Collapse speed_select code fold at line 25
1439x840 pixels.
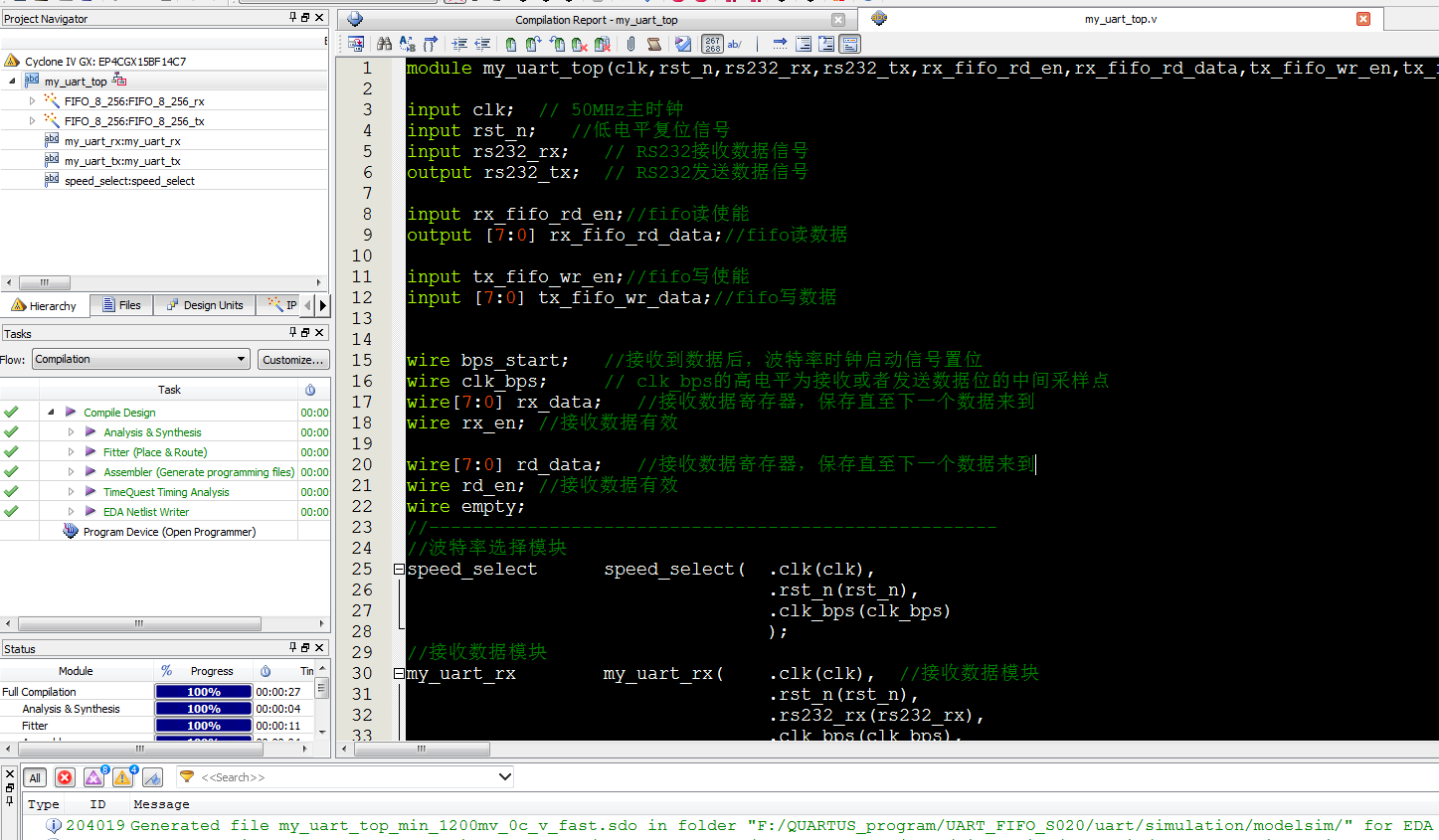[x=399, y=570]
